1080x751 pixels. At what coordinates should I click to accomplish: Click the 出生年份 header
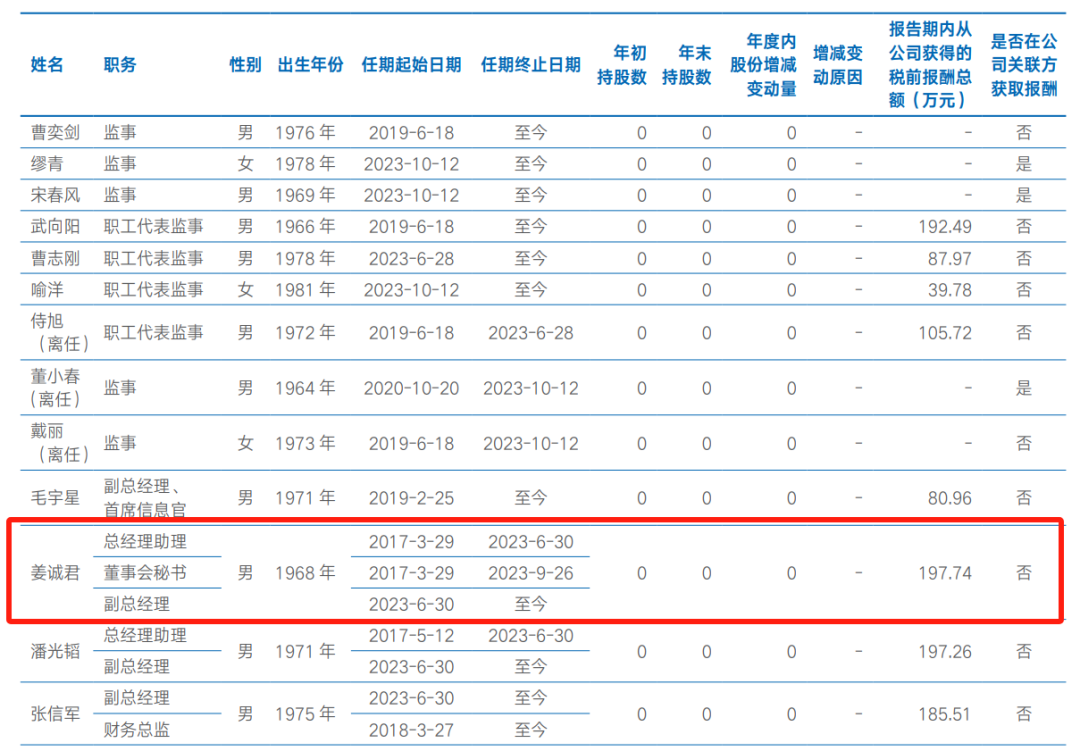click(310, 65)
